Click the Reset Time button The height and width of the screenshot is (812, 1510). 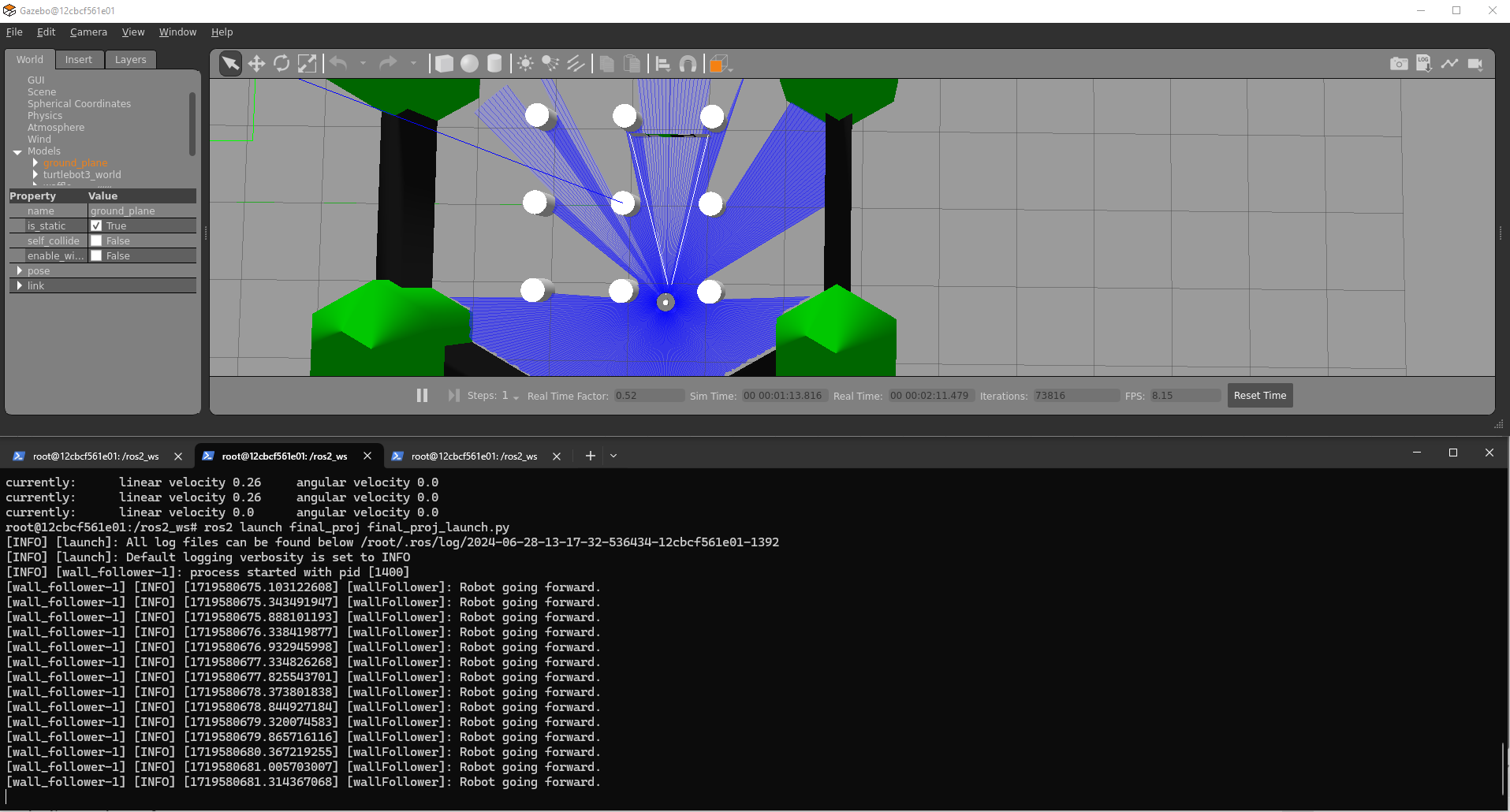1260,396
